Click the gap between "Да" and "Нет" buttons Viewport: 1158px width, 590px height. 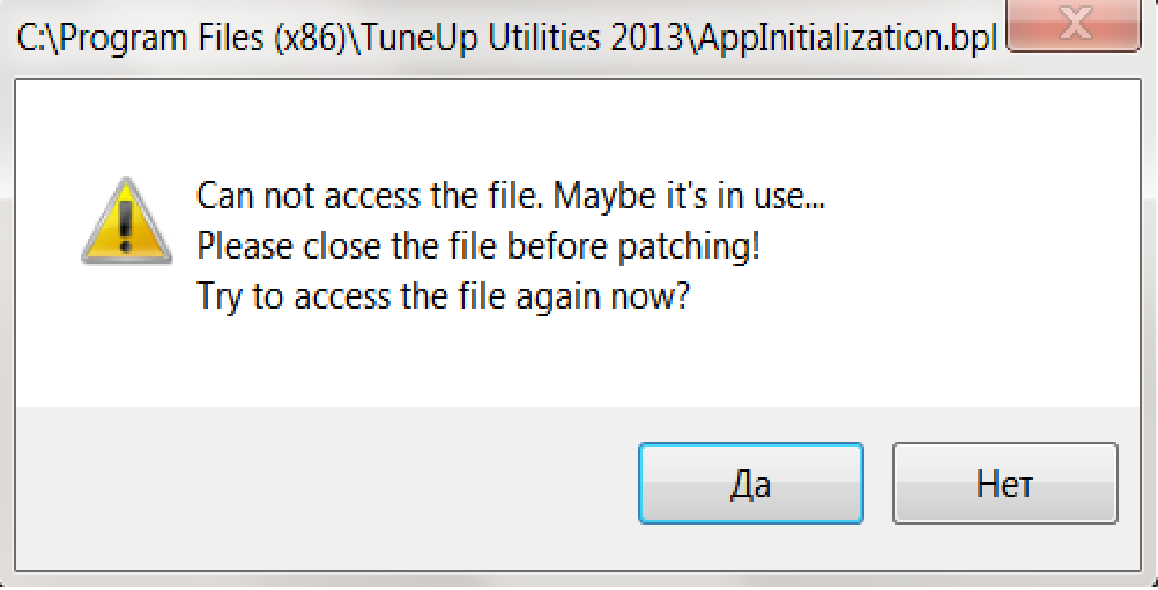click(x=878, y=485)
